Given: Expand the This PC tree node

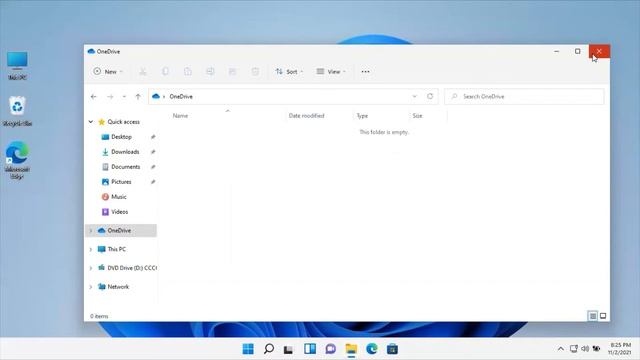Looking at the screenshot, I should (x=91, y=249).
